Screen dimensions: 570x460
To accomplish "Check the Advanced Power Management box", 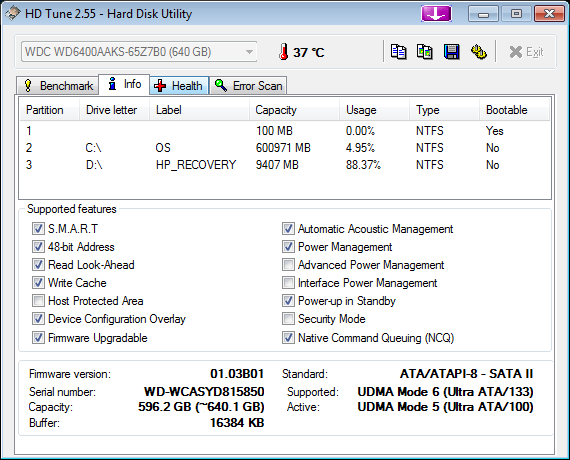I will click(x=288, y=264).
